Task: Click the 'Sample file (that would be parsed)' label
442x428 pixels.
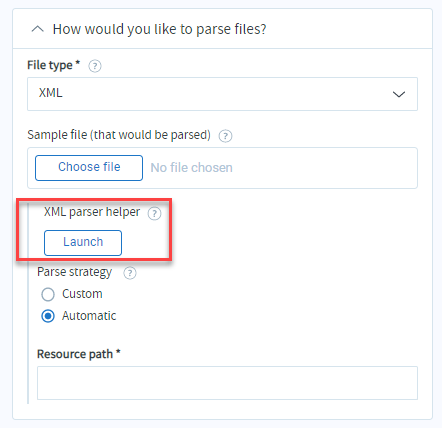Action: pyautogui.click(x=119, y=135)
